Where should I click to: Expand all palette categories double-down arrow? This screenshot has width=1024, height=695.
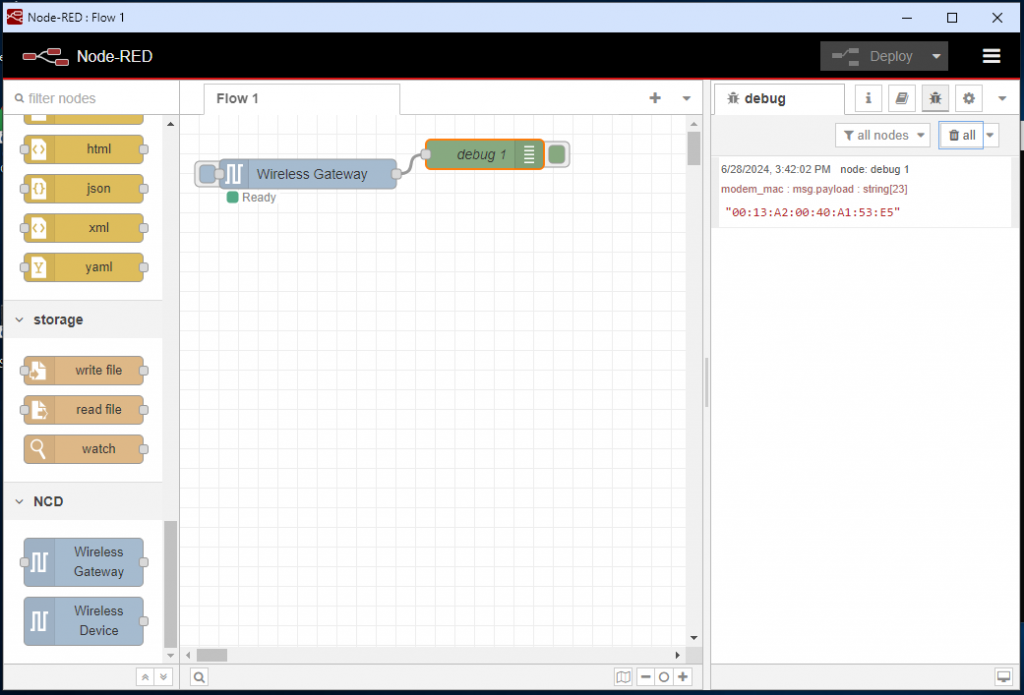[164, 677]
